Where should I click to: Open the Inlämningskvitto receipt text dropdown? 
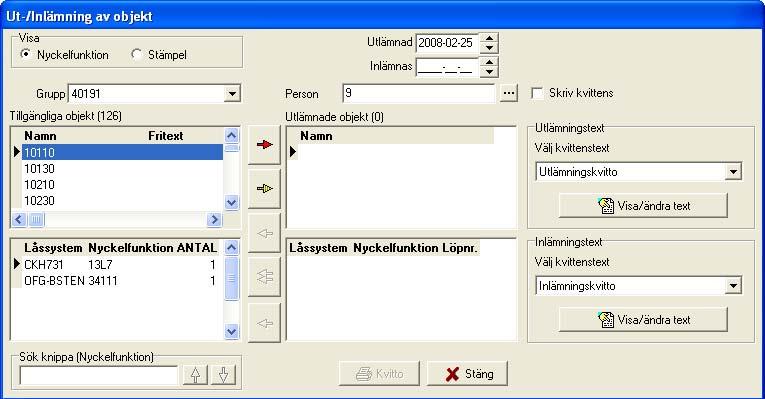733,286
